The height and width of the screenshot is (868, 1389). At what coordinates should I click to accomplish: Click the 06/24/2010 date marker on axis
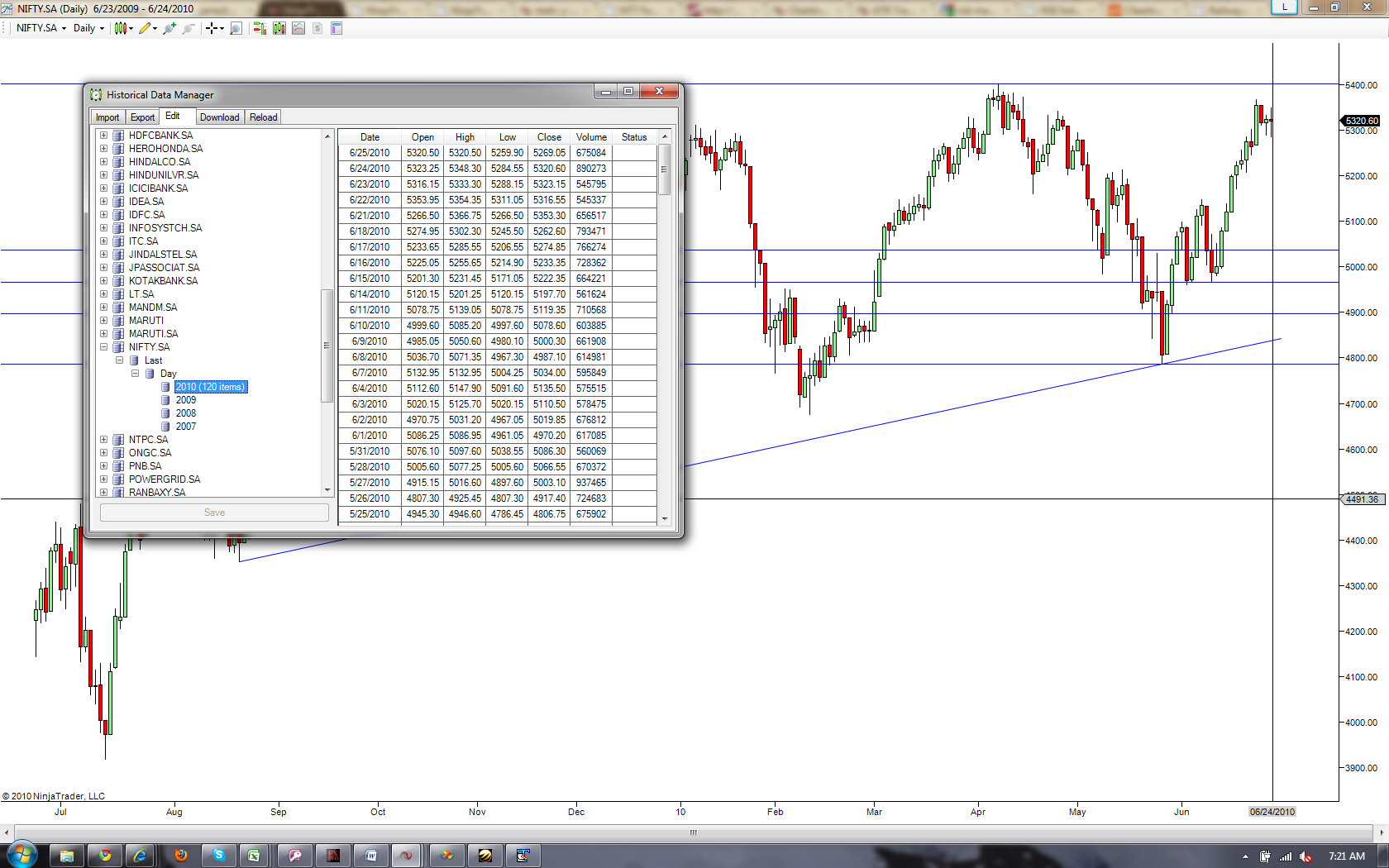1272,812
